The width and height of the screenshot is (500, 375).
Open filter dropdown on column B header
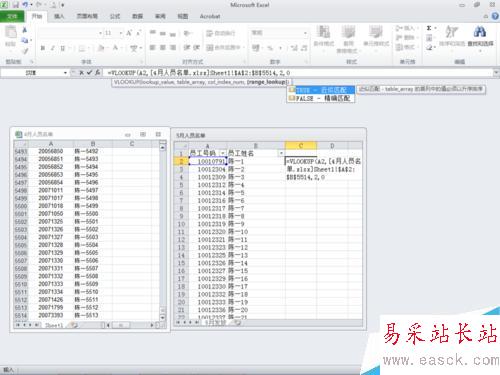click(281, 153)
